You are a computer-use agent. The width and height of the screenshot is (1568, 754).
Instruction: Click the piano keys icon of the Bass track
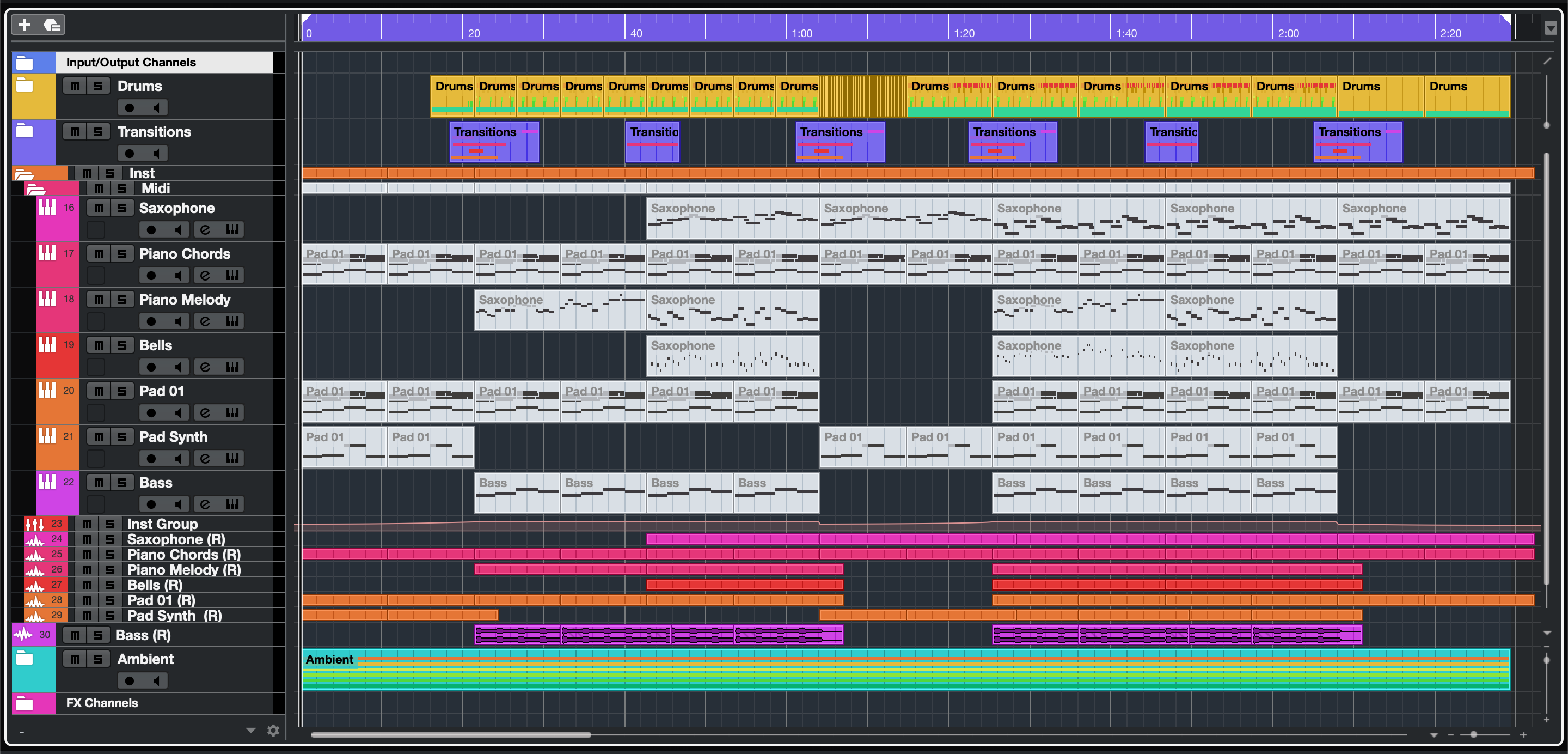pyautogui.click(x=47, y=482)
